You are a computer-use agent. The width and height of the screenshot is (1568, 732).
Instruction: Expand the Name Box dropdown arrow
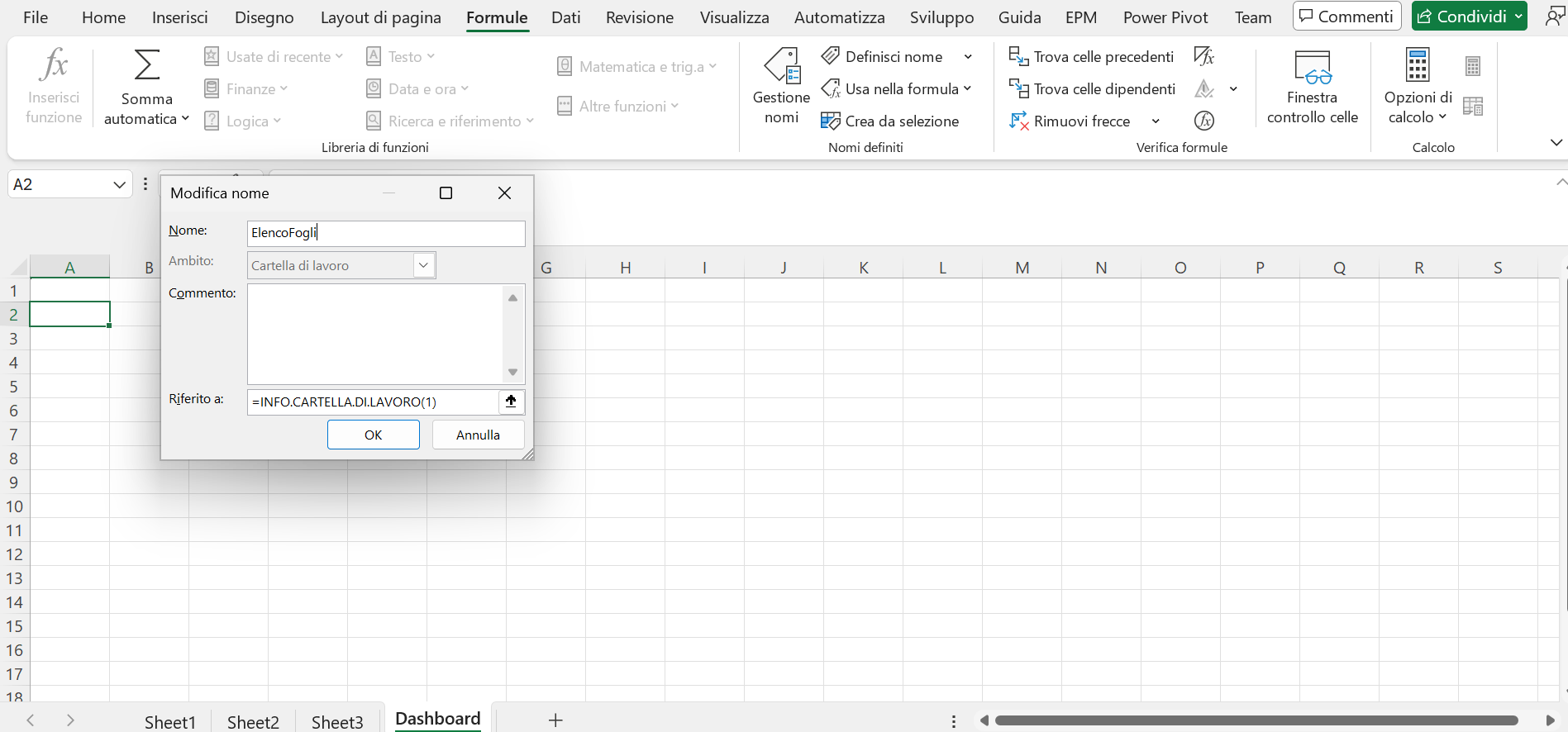tap(119, 184)
